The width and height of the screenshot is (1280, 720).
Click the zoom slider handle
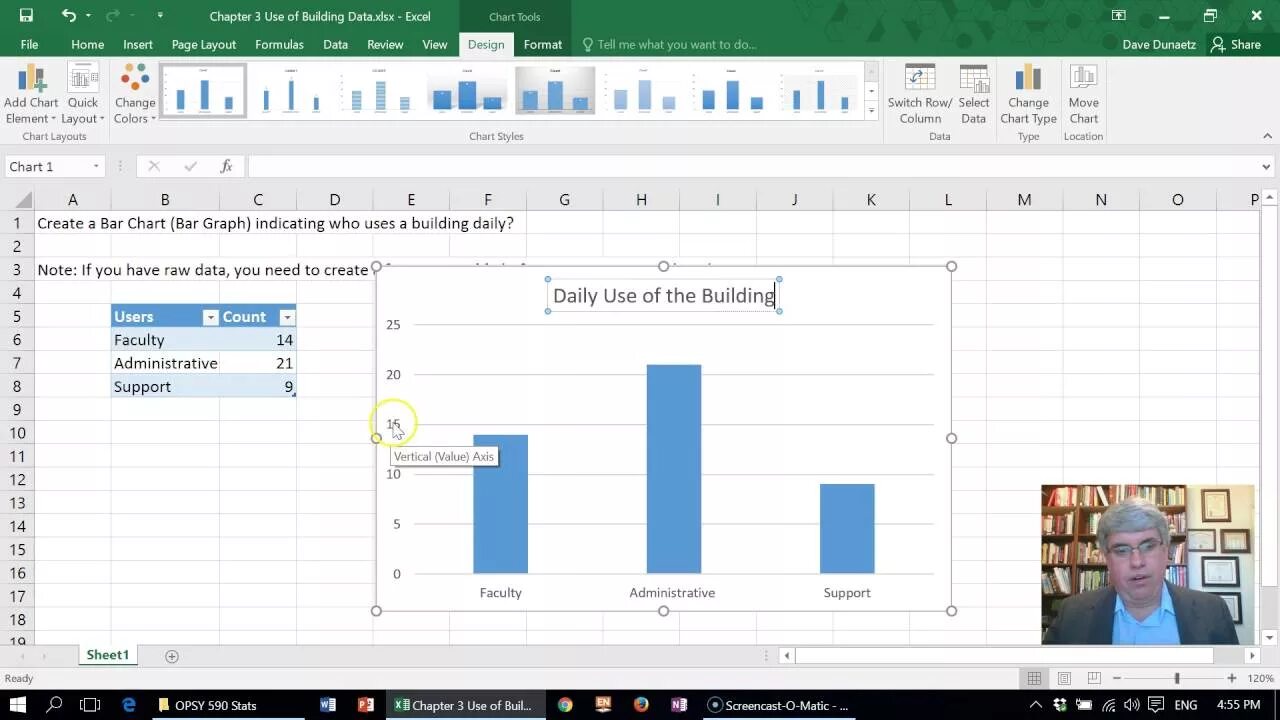coord(1177,678)
